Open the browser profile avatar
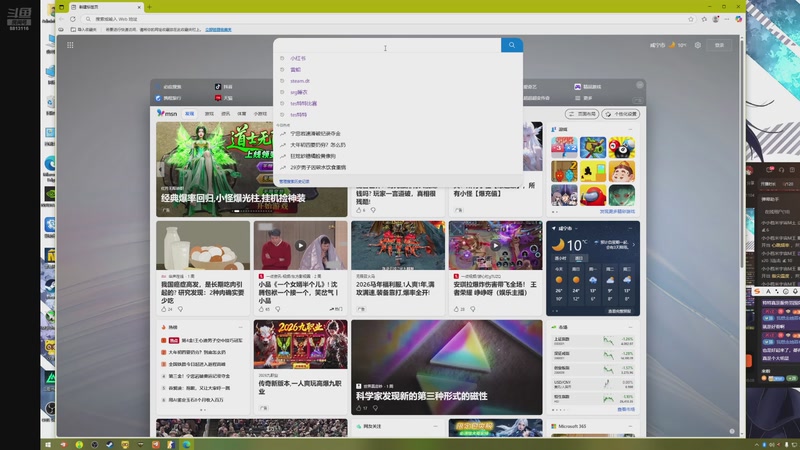This screenshot has width=800, height=450. point(716,19)
